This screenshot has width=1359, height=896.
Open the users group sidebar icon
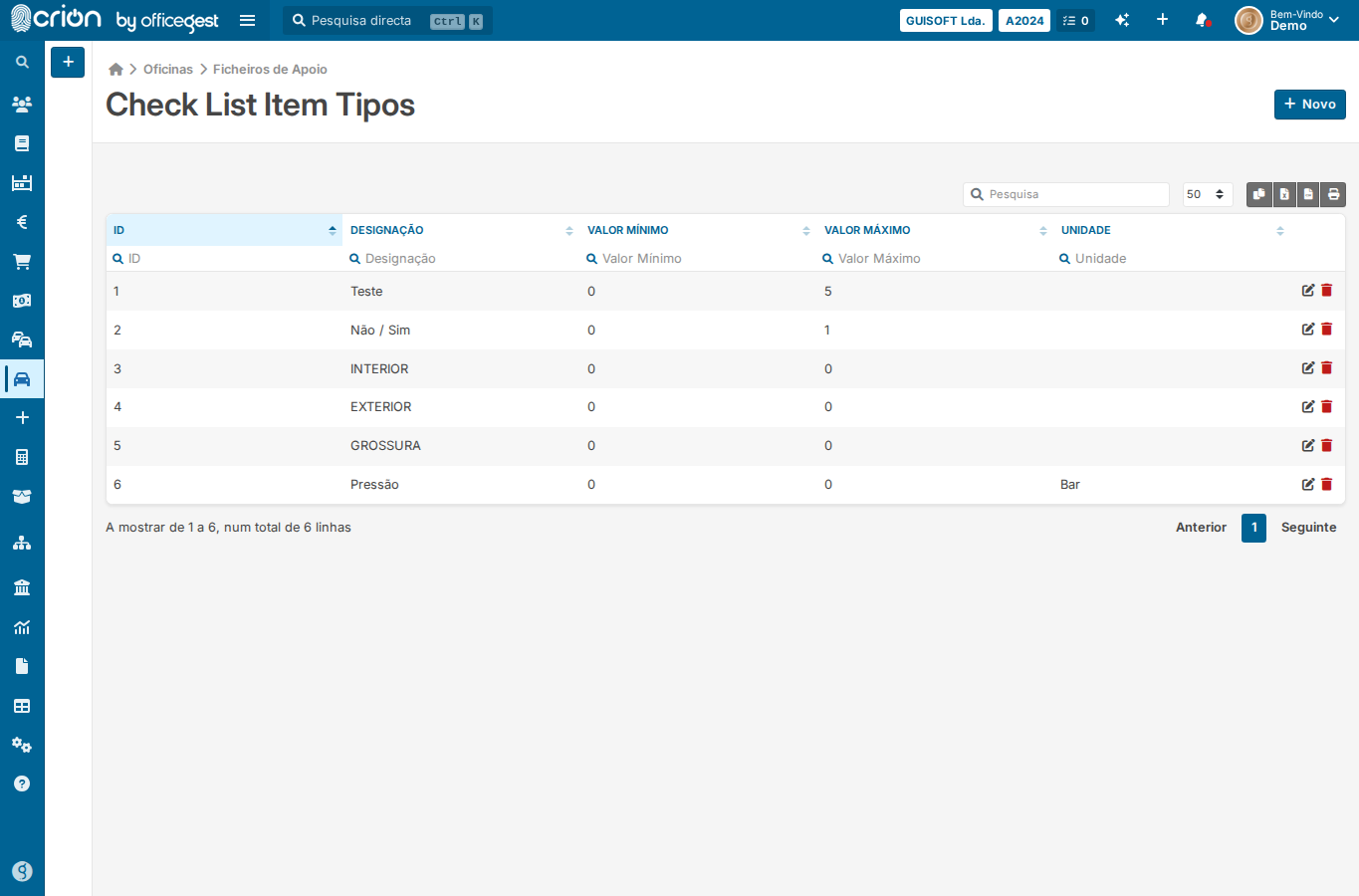point(22,104)
